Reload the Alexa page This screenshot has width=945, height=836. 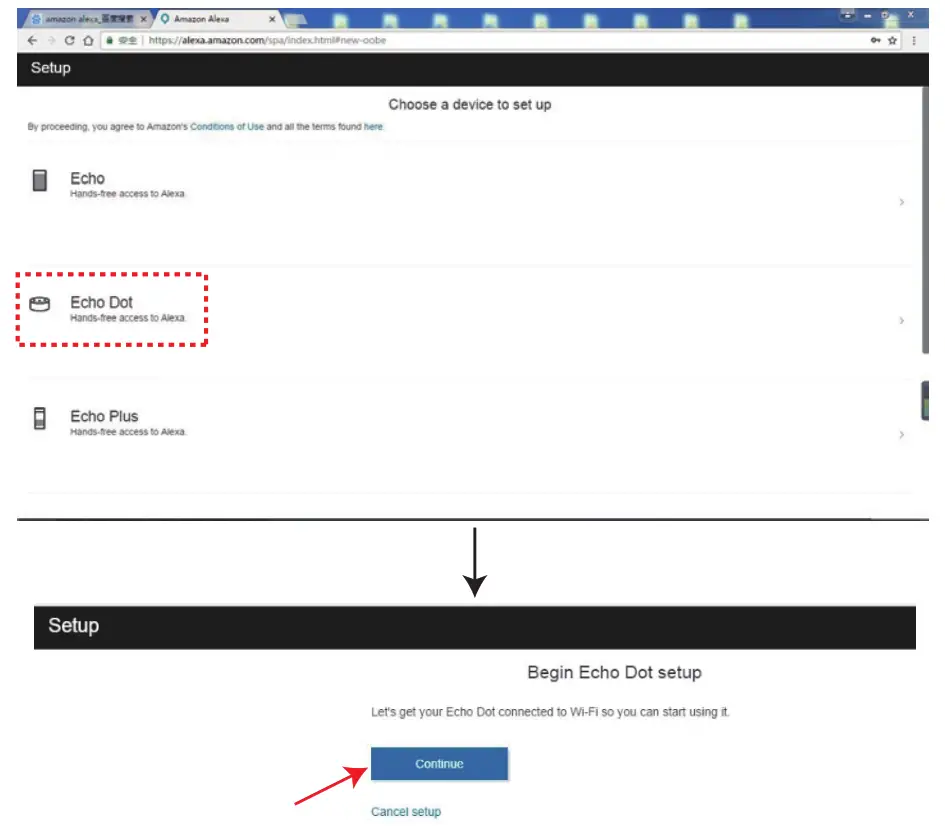pos(69,40)
